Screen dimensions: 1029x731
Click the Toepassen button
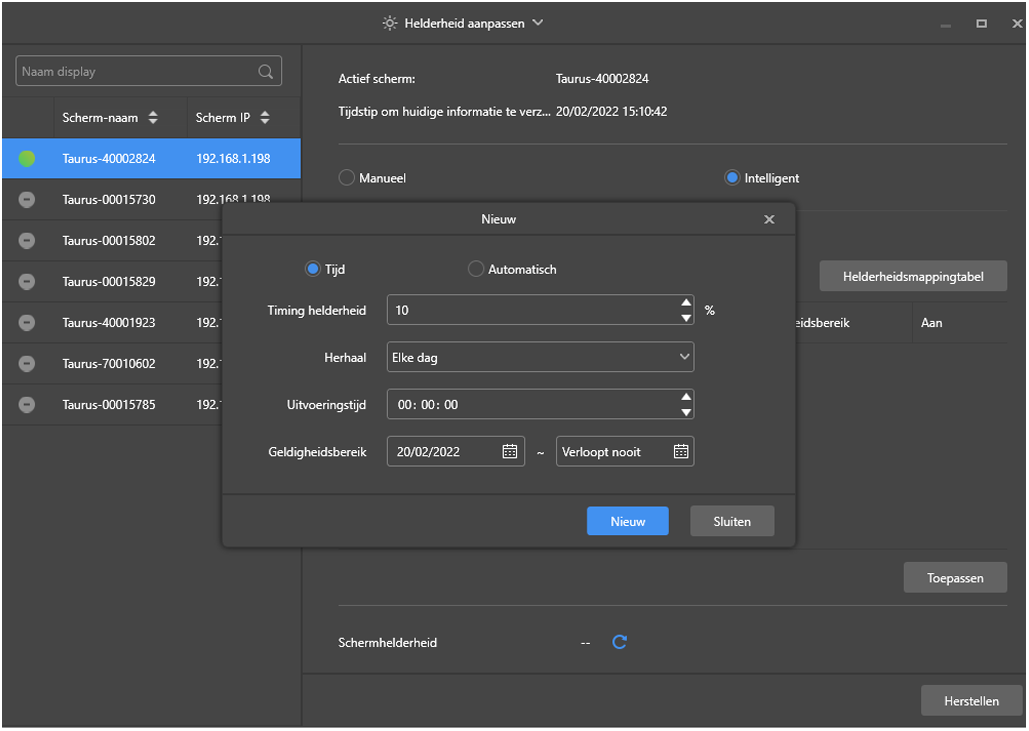point(955,578)
